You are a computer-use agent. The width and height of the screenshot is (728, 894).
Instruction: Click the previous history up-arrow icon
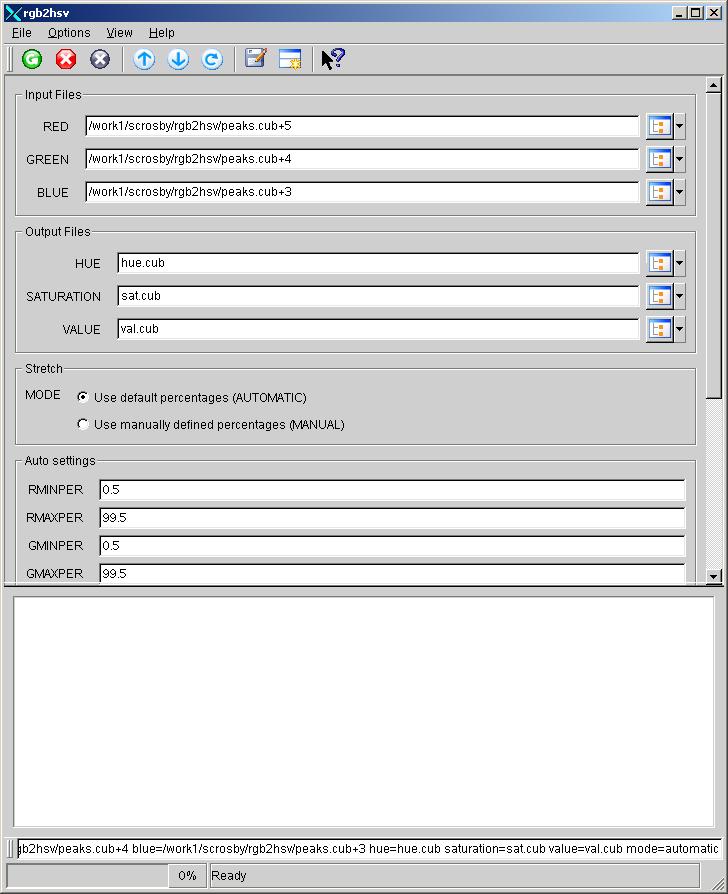pyautogui.click(x=144, y=59)
